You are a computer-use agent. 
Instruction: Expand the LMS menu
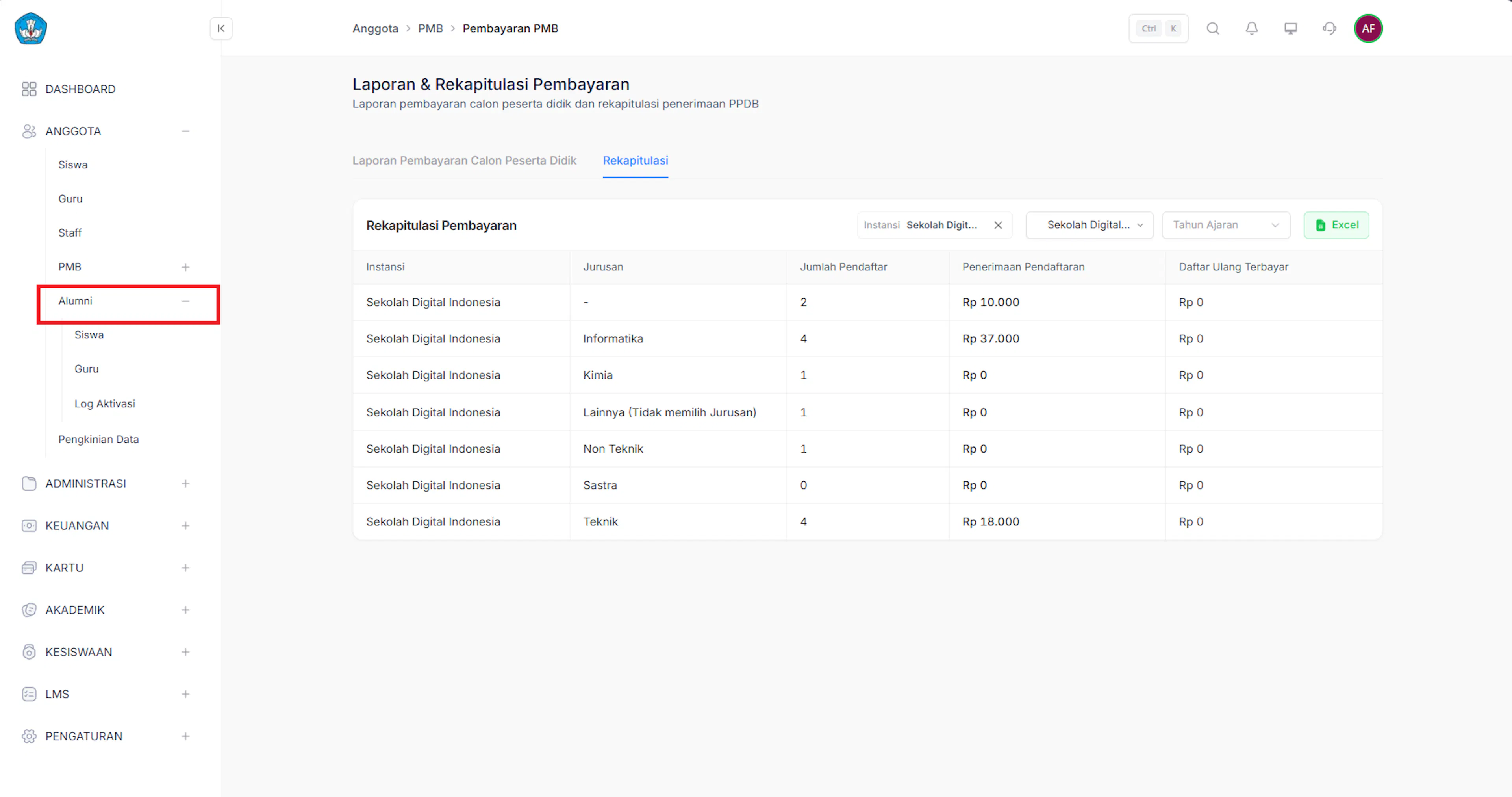point(185,694)
